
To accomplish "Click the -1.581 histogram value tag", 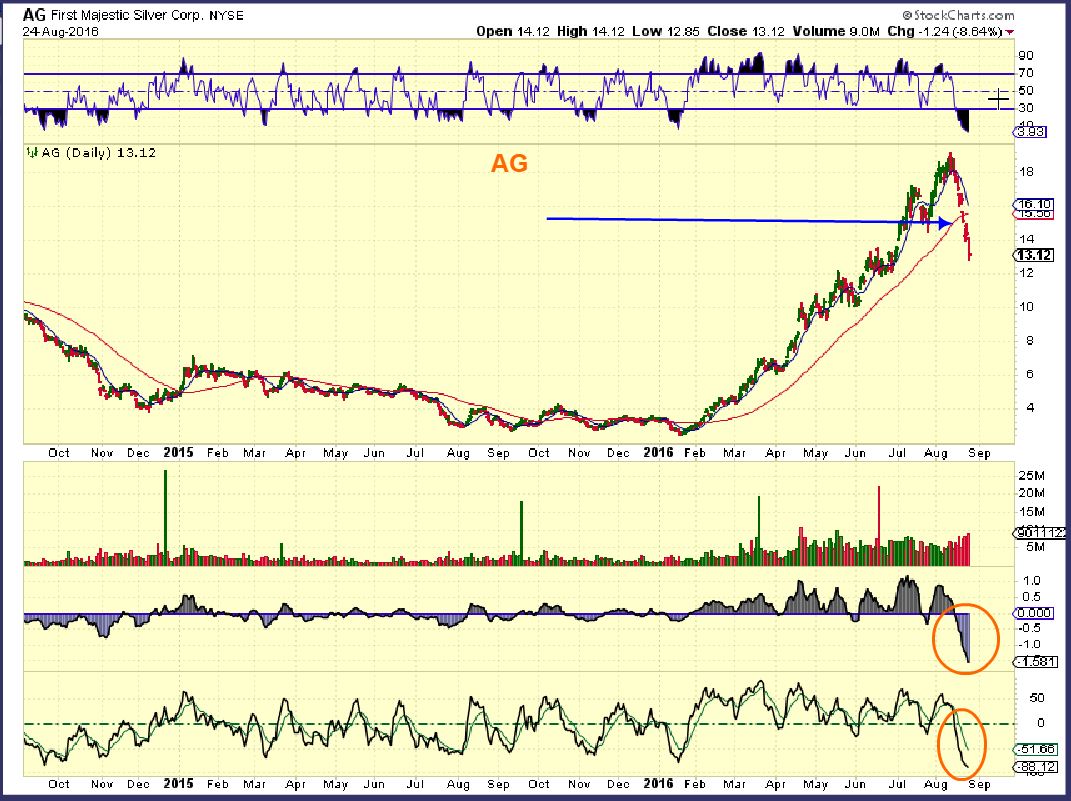I will click(1036, 662).
